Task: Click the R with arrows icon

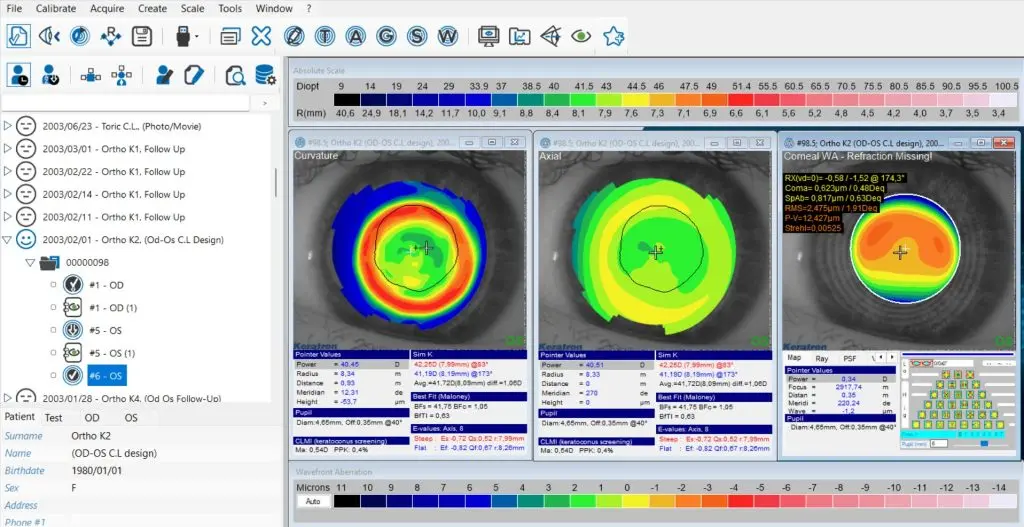Action: click(110, 36)
